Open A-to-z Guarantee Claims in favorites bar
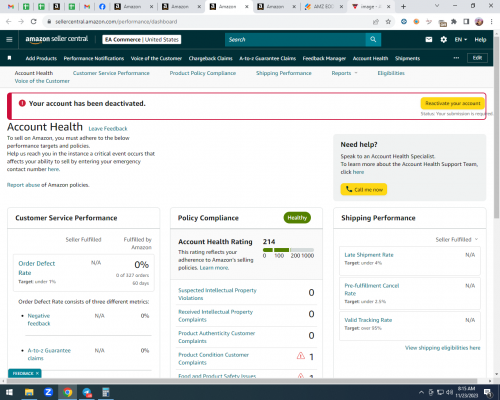The height and width of the screenshot is (400, 500). pyautogui.click(x=267, y=58)
